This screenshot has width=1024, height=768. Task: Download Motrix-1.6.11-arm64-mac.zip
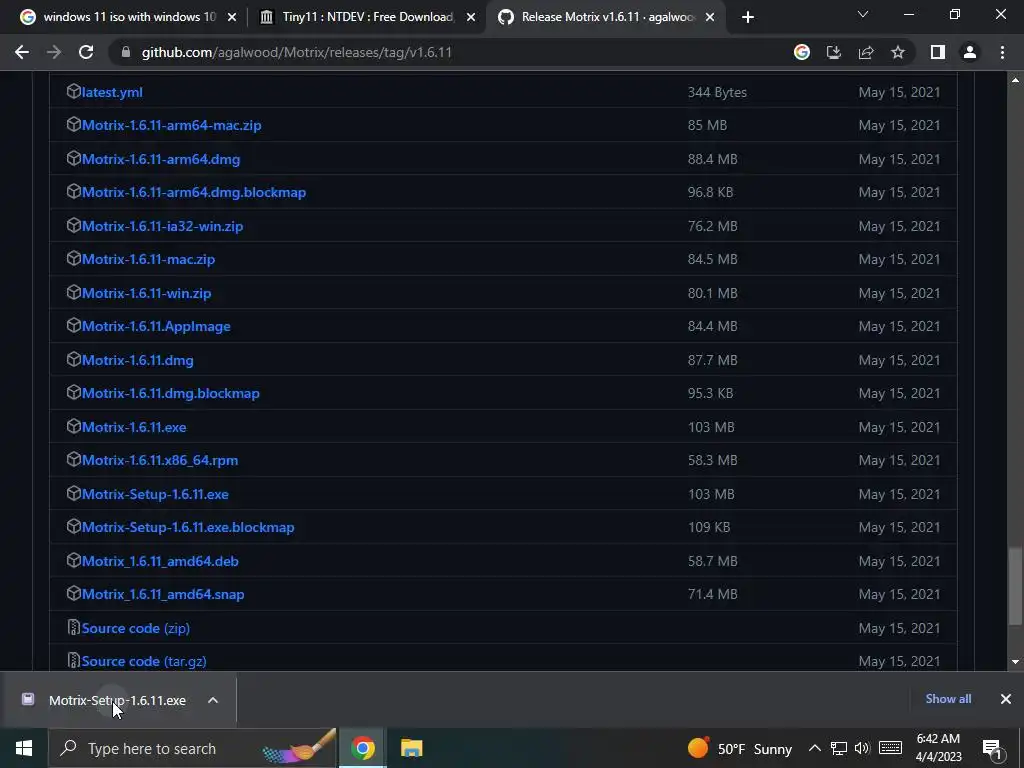(171, 125)
